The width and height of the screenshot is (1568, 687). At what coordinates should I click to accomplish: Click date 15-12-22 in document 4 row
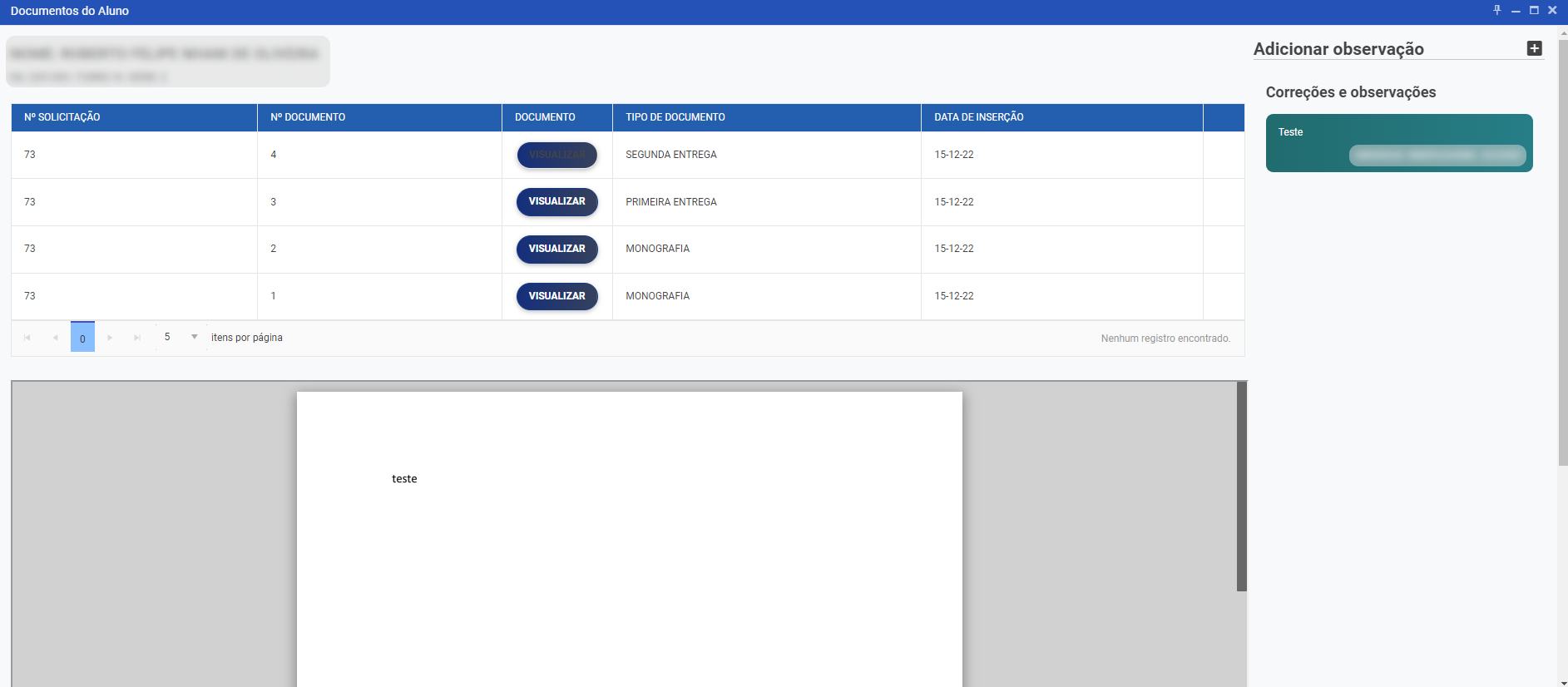point(954,155)
